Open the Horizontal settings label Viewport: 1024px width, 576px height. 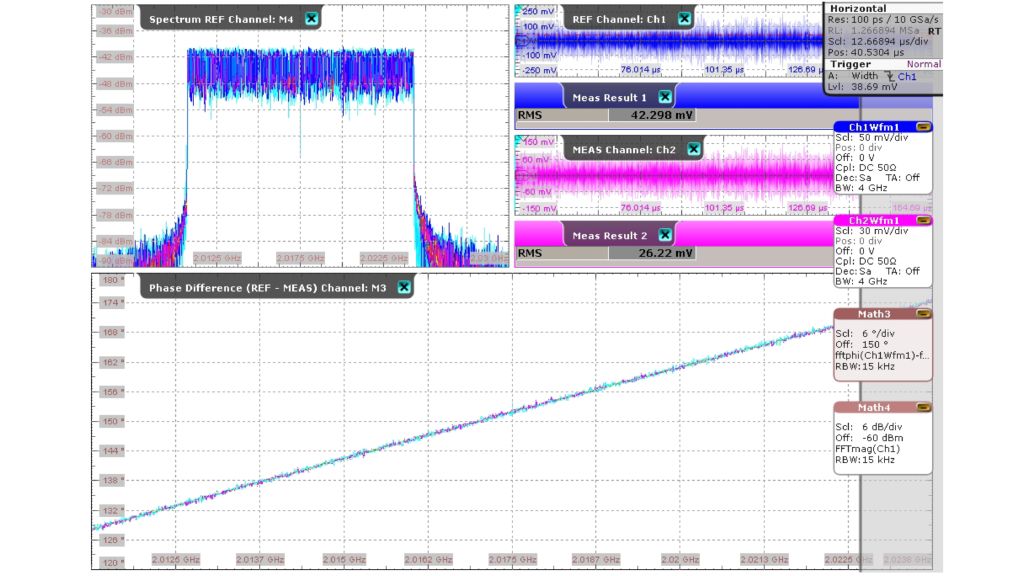tap(857, 9)
